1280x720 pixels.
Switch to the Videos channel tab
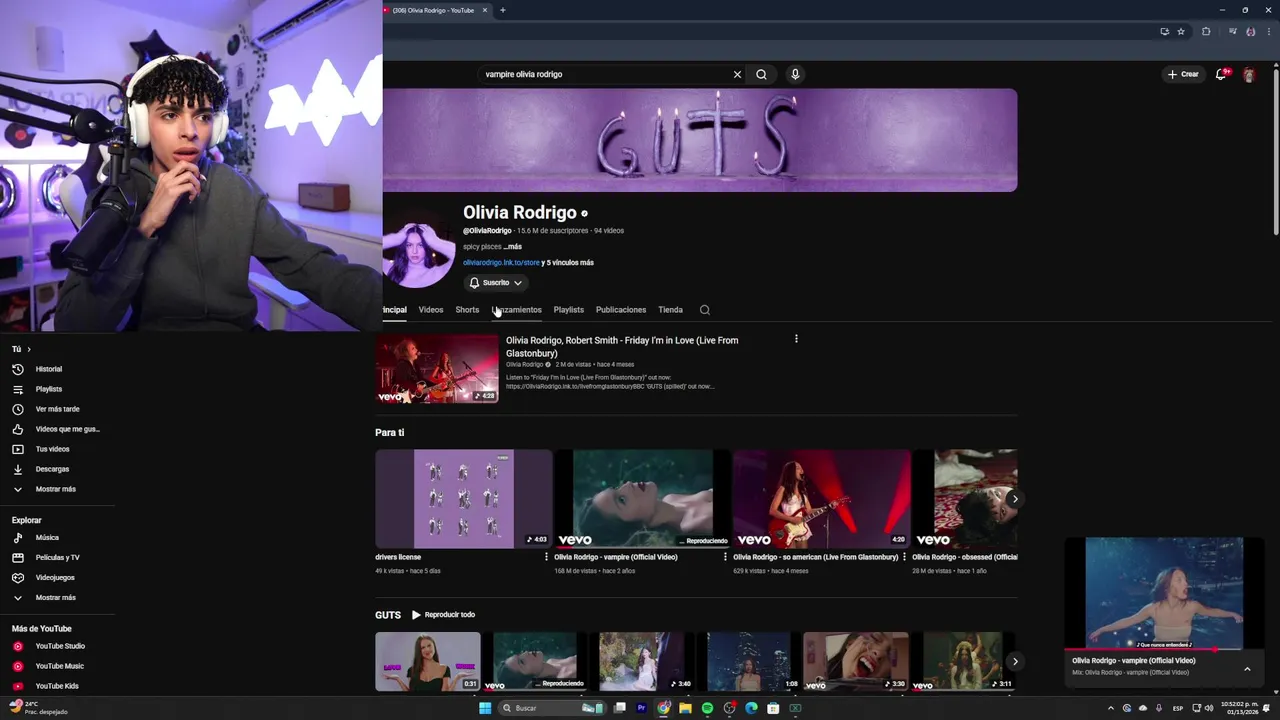(431, 310)
